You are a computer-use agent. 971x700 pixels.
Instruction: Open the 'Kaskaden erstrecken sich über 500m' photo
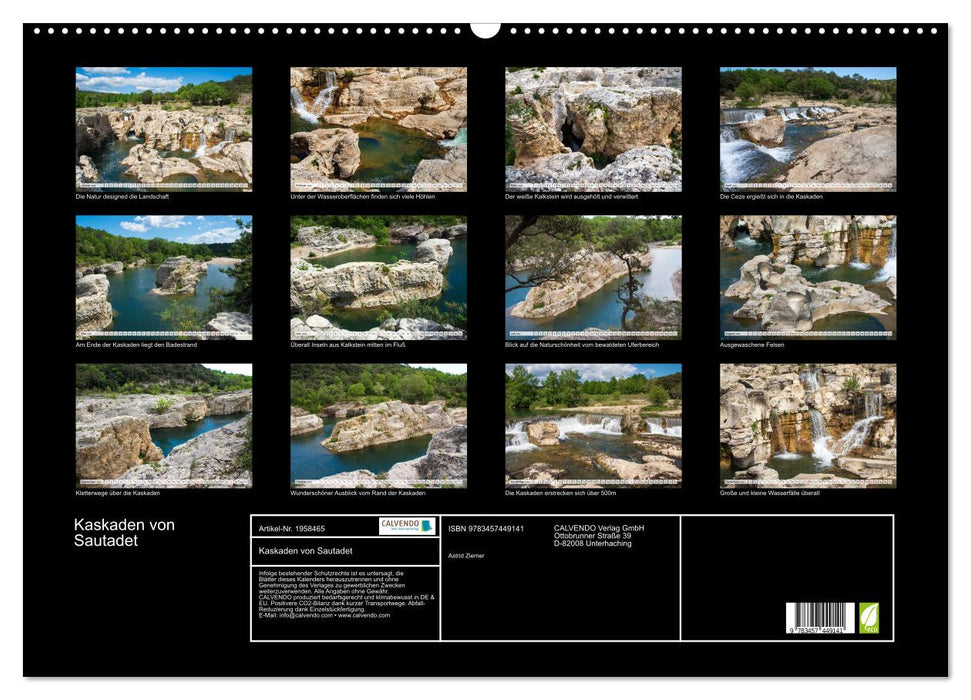click(x=593, y=425)
